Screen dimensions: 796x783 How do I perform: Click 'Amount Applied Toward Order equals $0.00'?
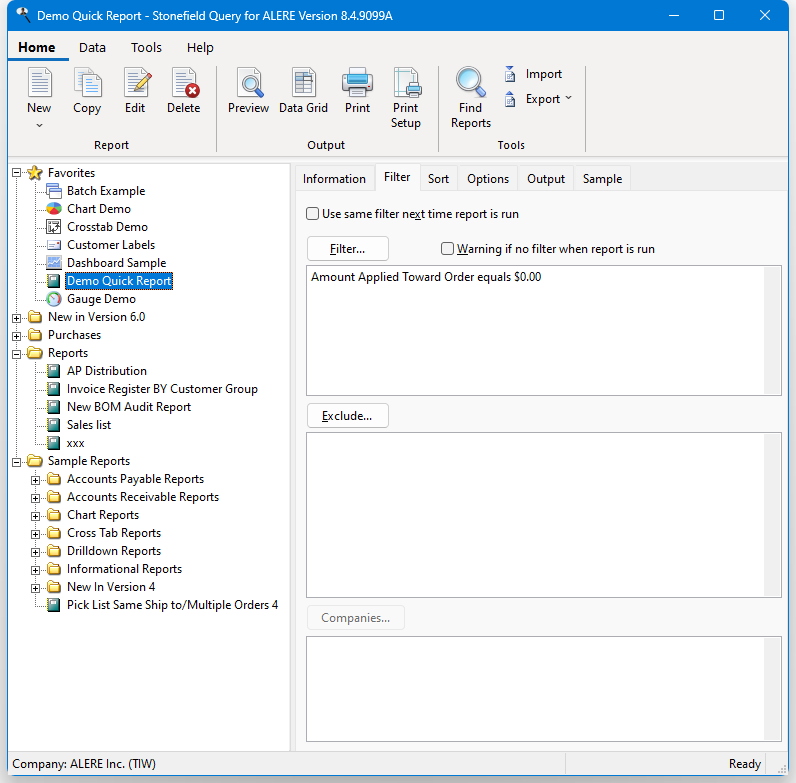(x=426, y=277)
